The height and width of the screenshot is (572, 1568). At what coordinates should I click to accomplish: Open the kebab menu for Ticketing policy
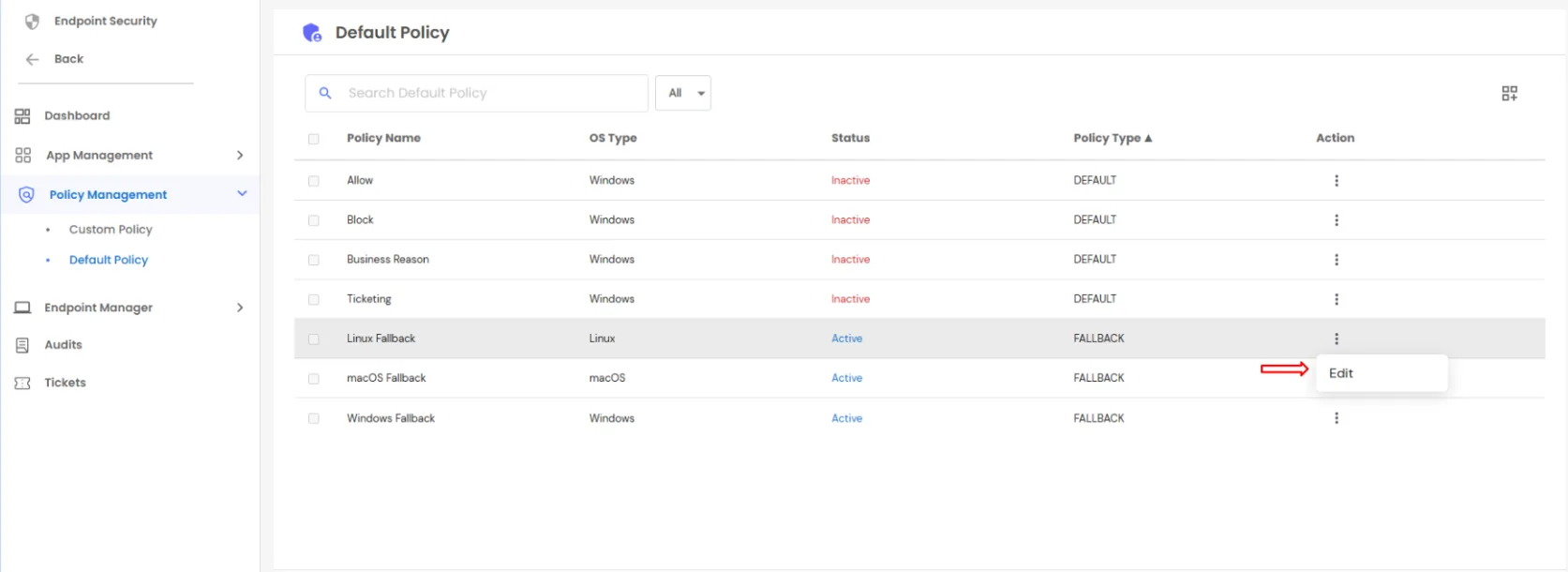click(x=1336, y=299)
